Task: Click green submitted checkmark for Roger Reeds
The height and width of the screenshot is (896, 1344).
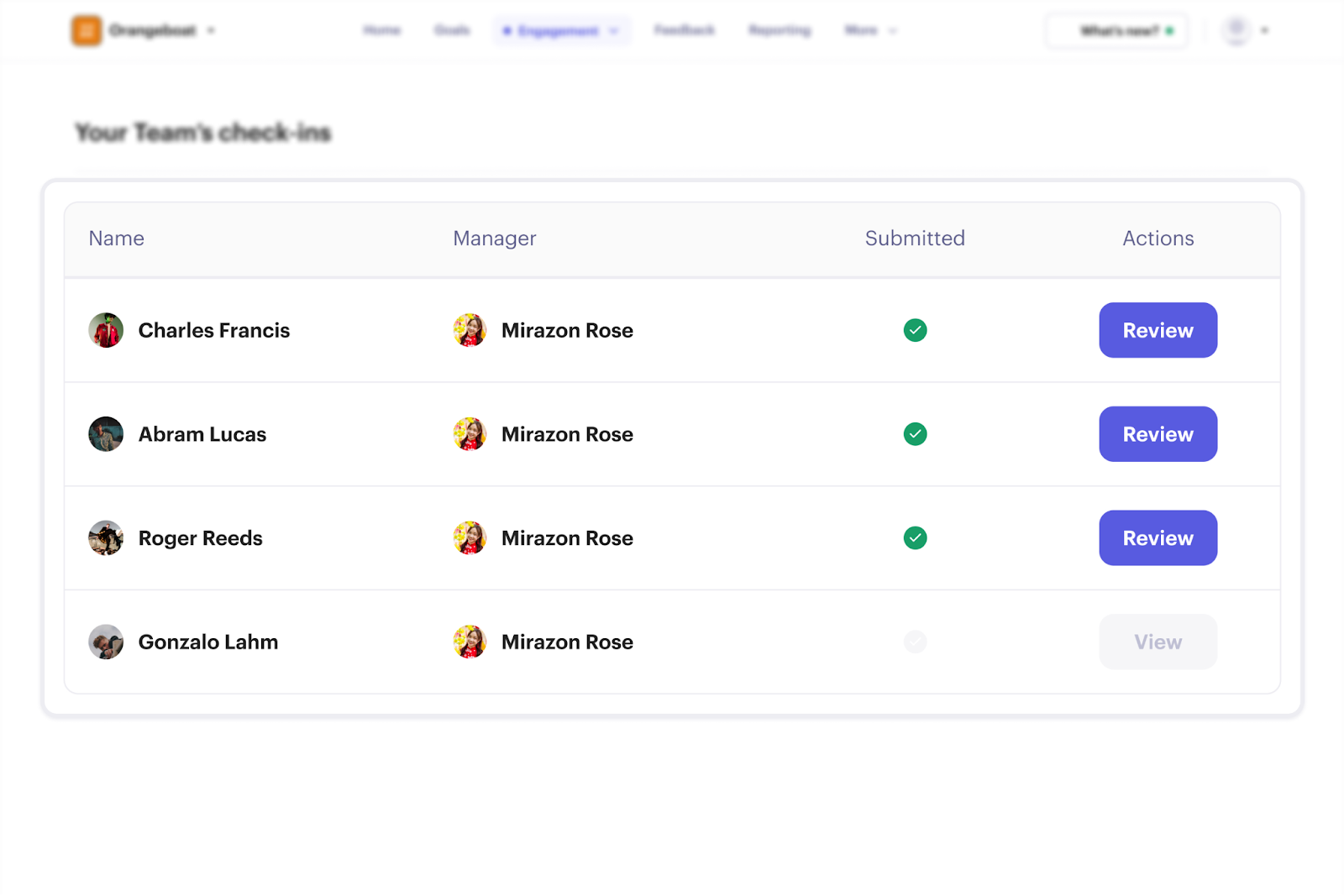Action: tap(915, 538)
